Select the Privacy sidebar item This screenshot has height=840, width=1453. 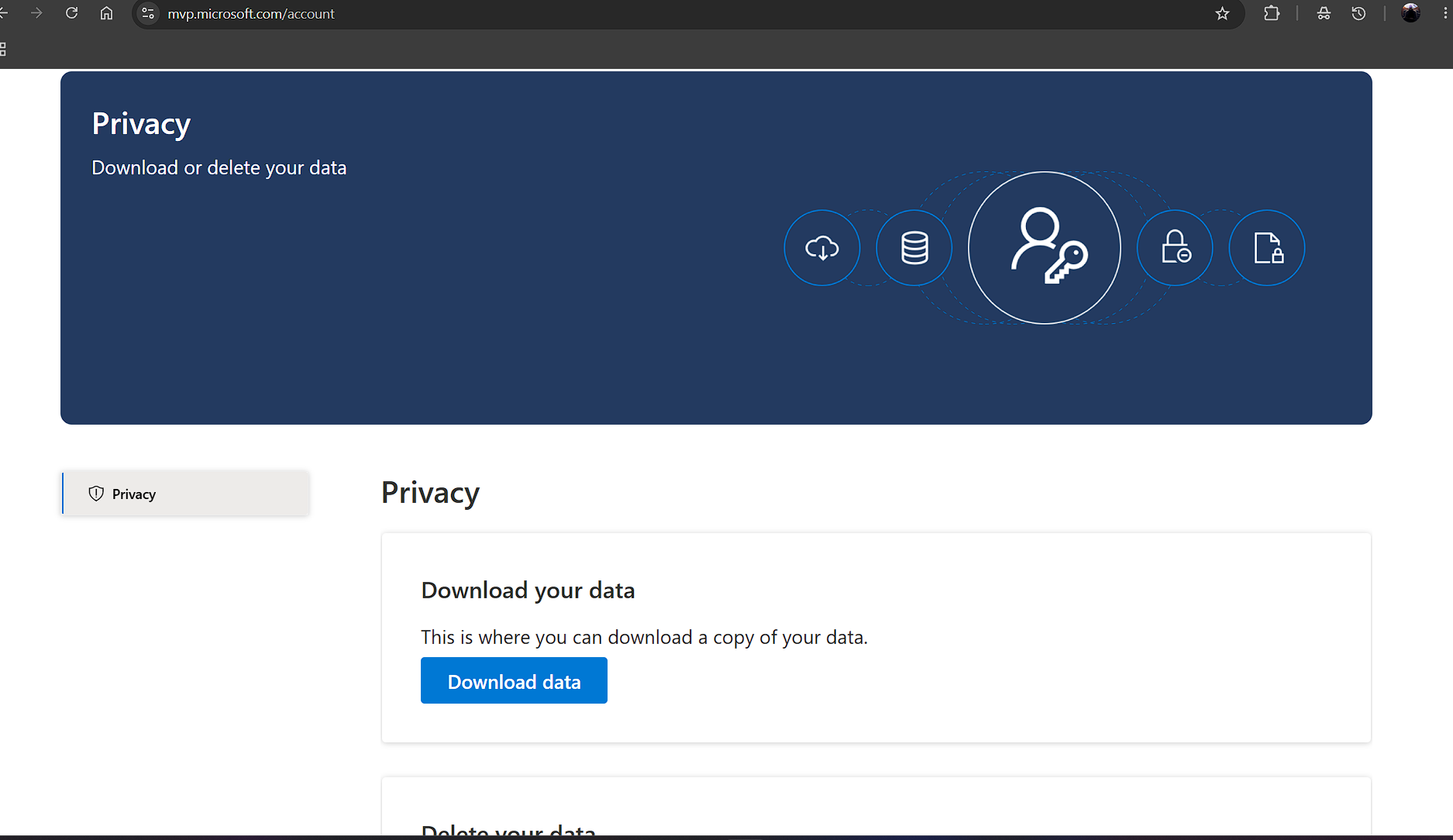pyautogui.click(x=186, y=494)
